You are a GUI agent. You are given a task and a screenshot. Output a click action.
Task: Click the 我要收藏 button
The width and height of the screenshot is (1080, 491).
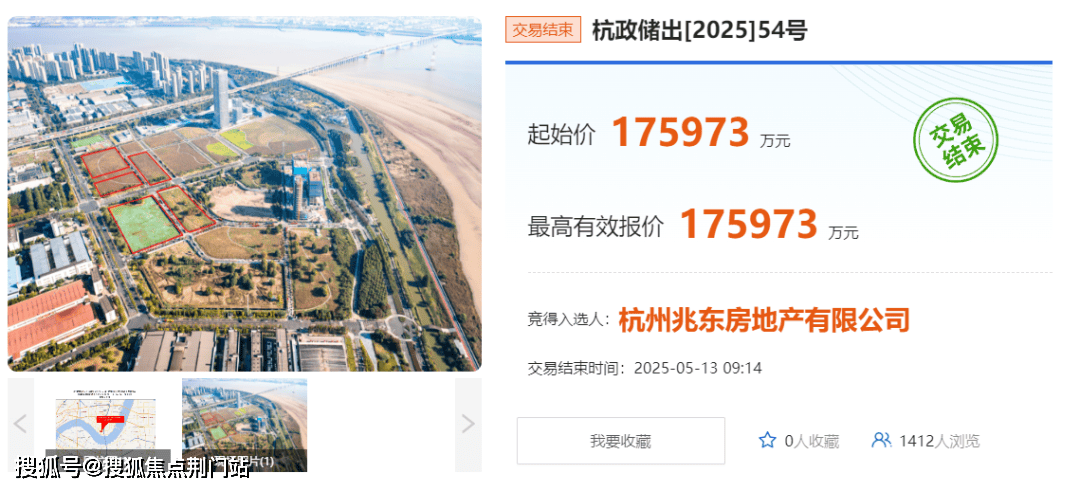point(621,441)
